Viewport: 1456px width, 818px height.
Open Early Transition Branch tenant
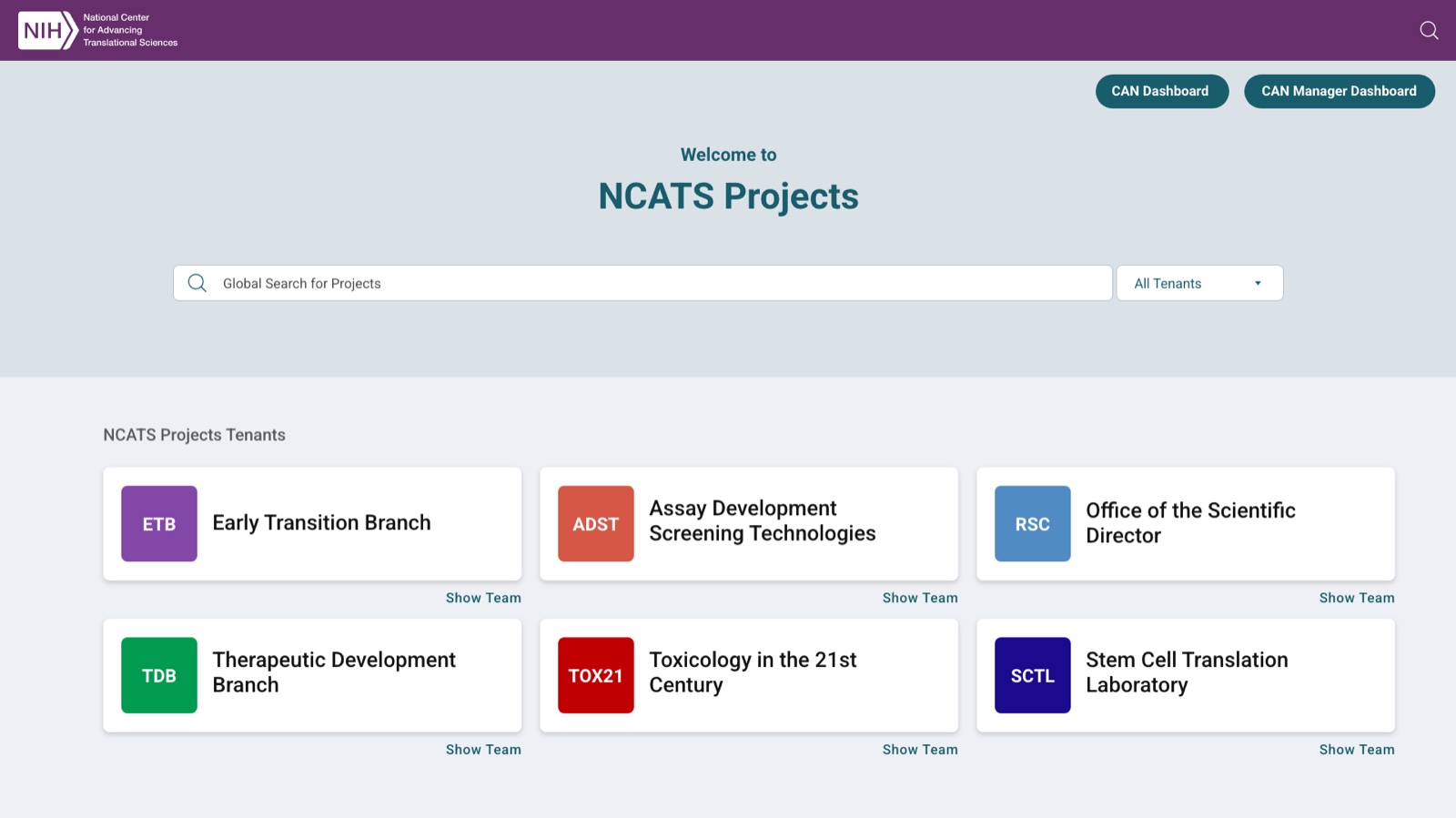tap(312, 524)
